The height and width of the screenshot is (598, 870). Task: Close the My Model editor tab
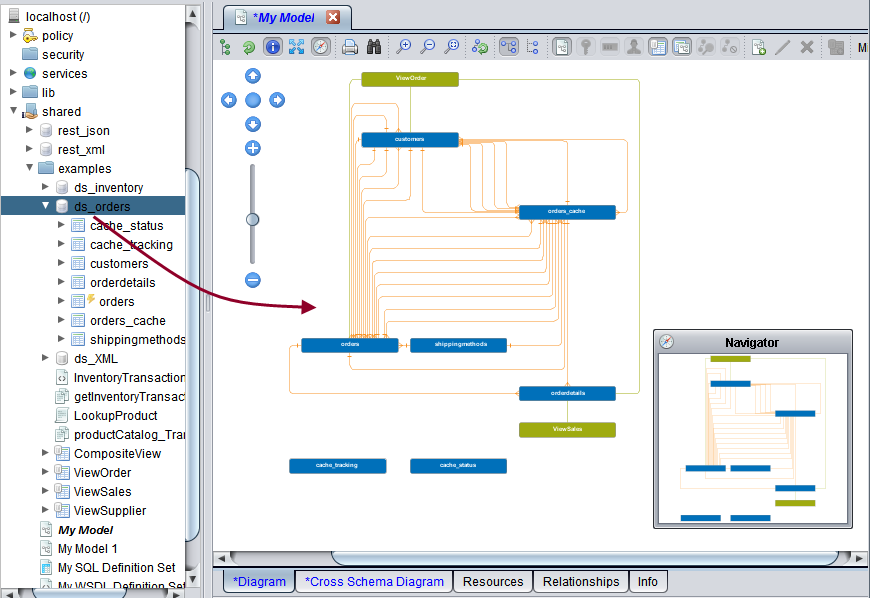pos(333,17)
